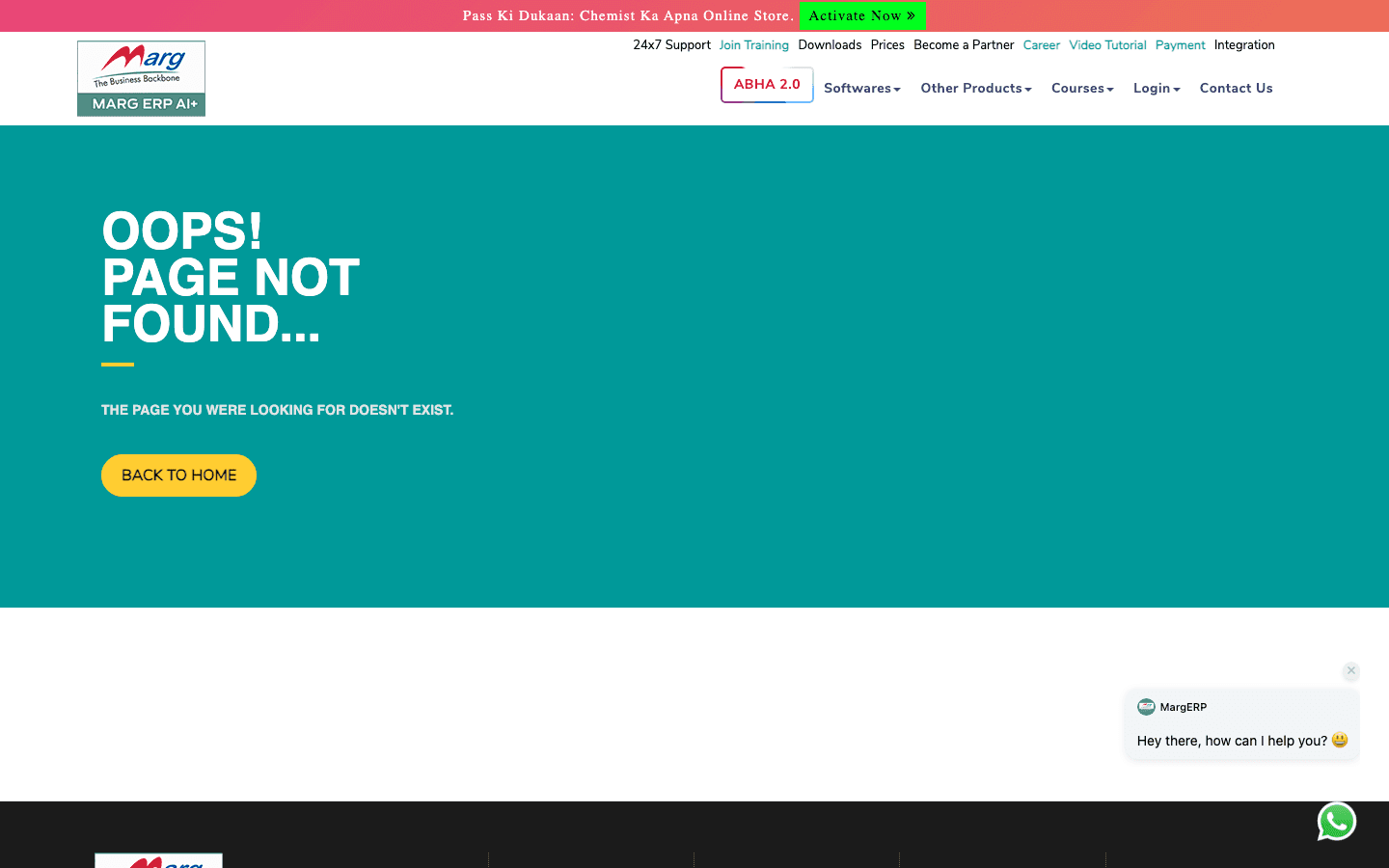The width and height of the screenshot is (1389, 868).
Task: Click the Activate Now banner button
Action: click(862, 15)
